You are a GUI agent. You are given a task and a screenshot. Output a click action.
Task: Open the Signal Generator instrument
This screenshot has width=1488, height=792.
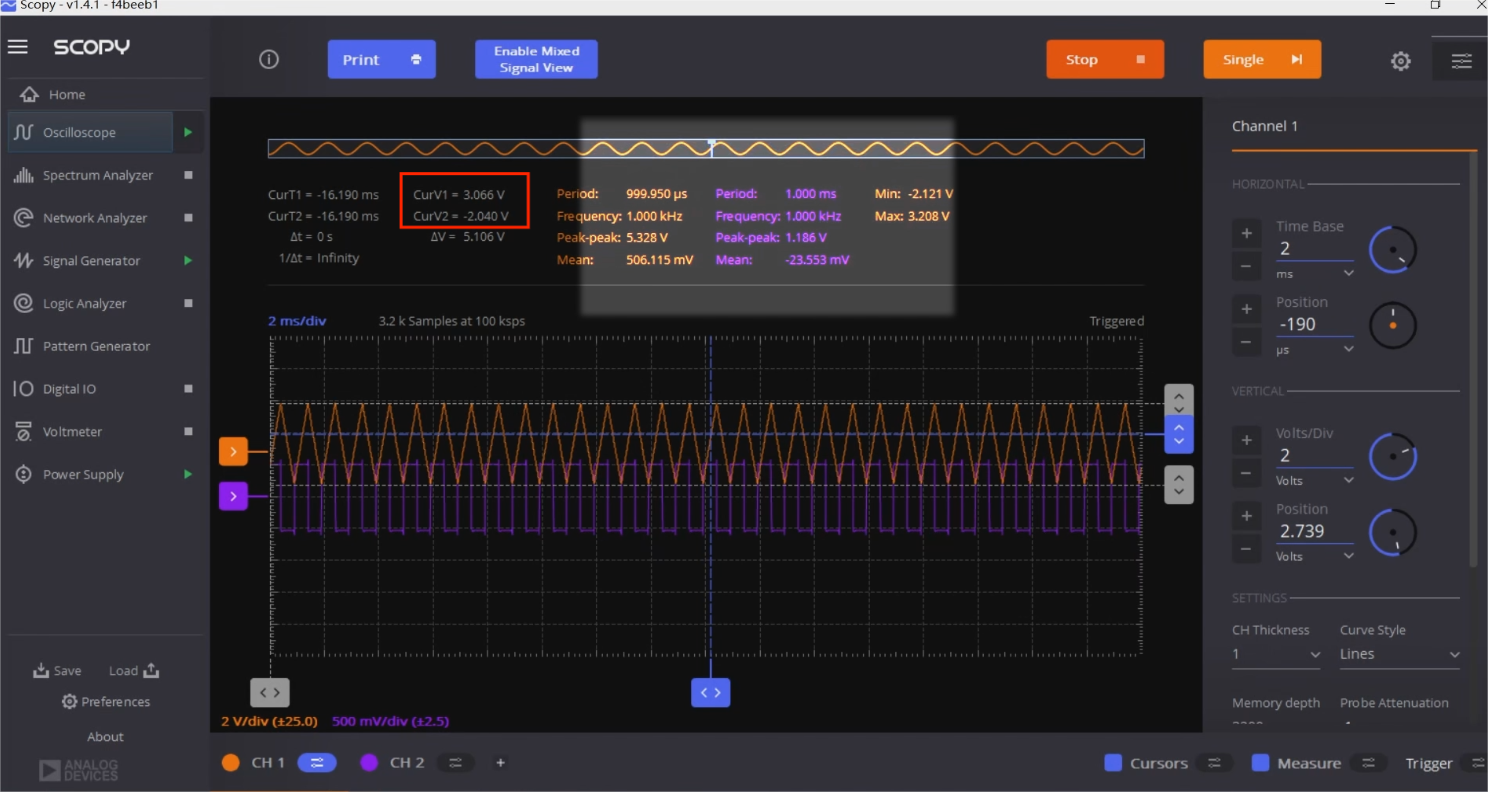(x=90, y=261)
